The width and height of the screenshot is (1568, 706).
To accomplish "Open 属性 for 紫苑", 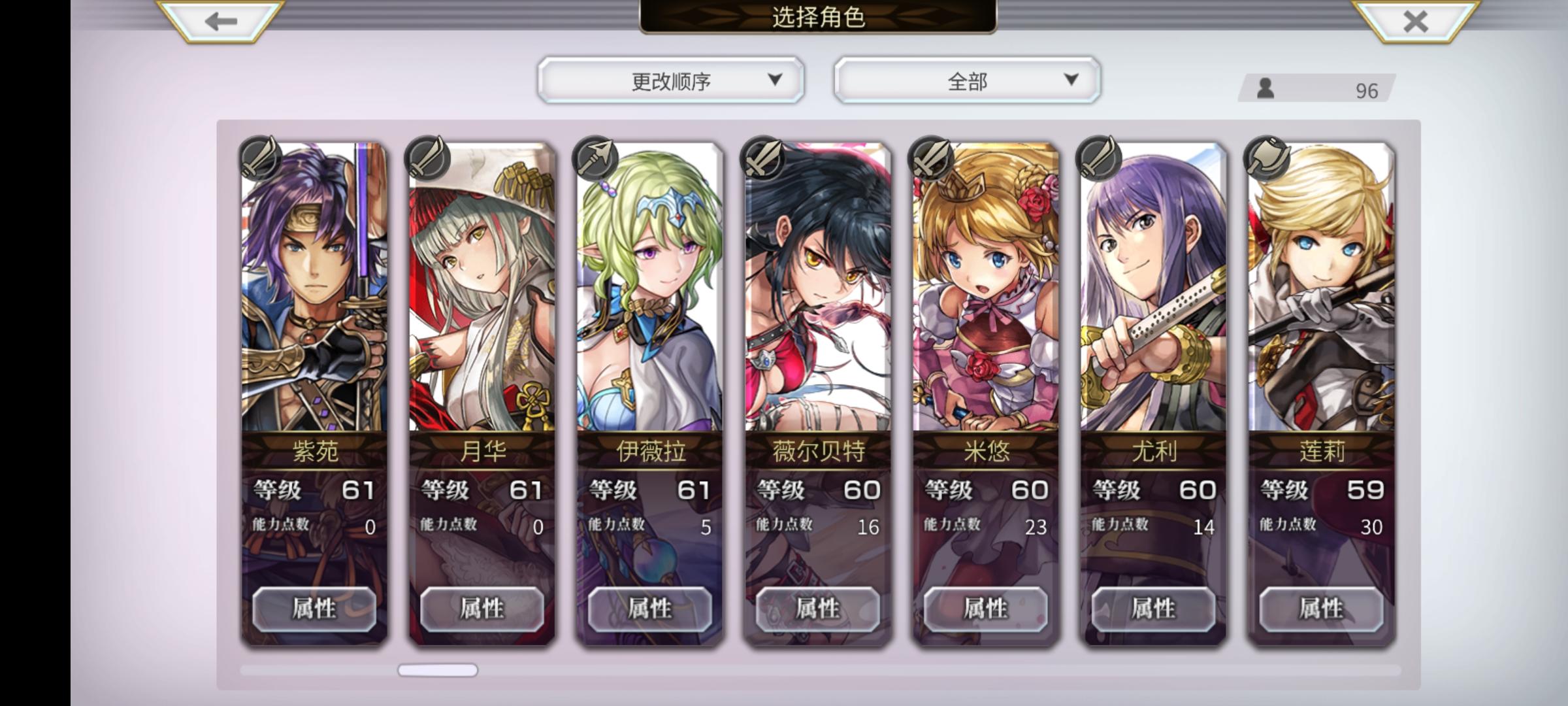I will [x=314, y=609].
